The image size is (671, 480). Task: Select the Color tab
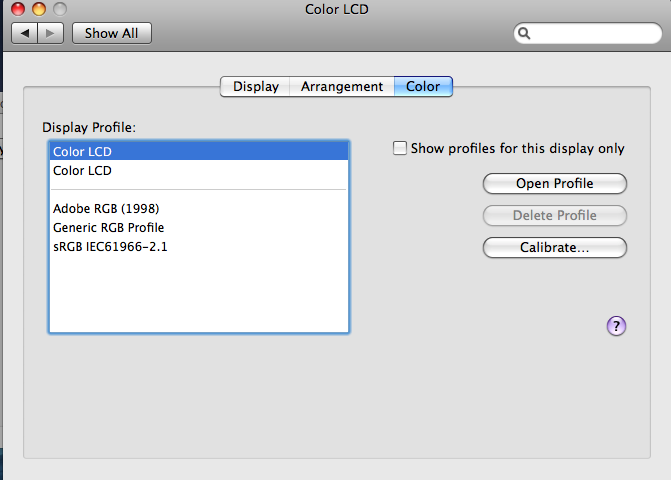[423, 86]
